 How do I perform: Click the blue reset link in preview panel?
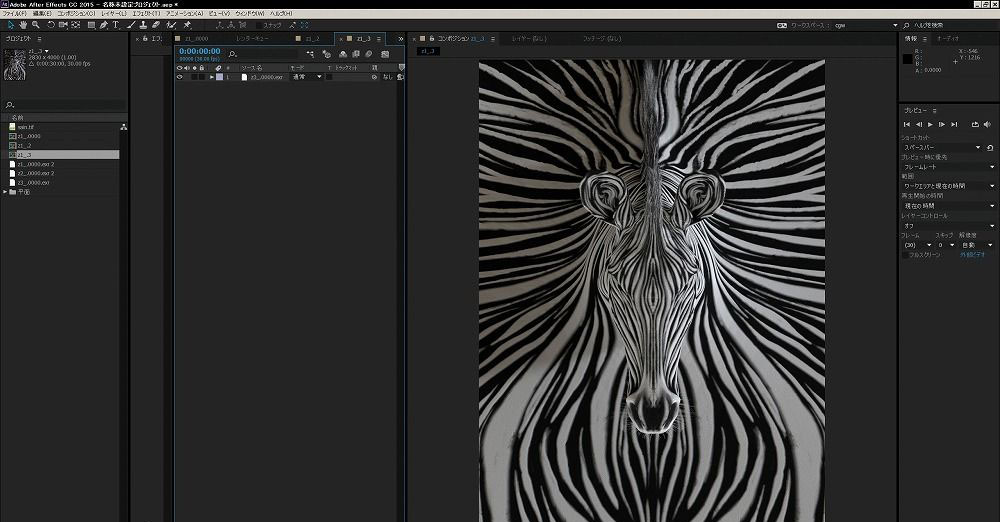pos(972,255)
